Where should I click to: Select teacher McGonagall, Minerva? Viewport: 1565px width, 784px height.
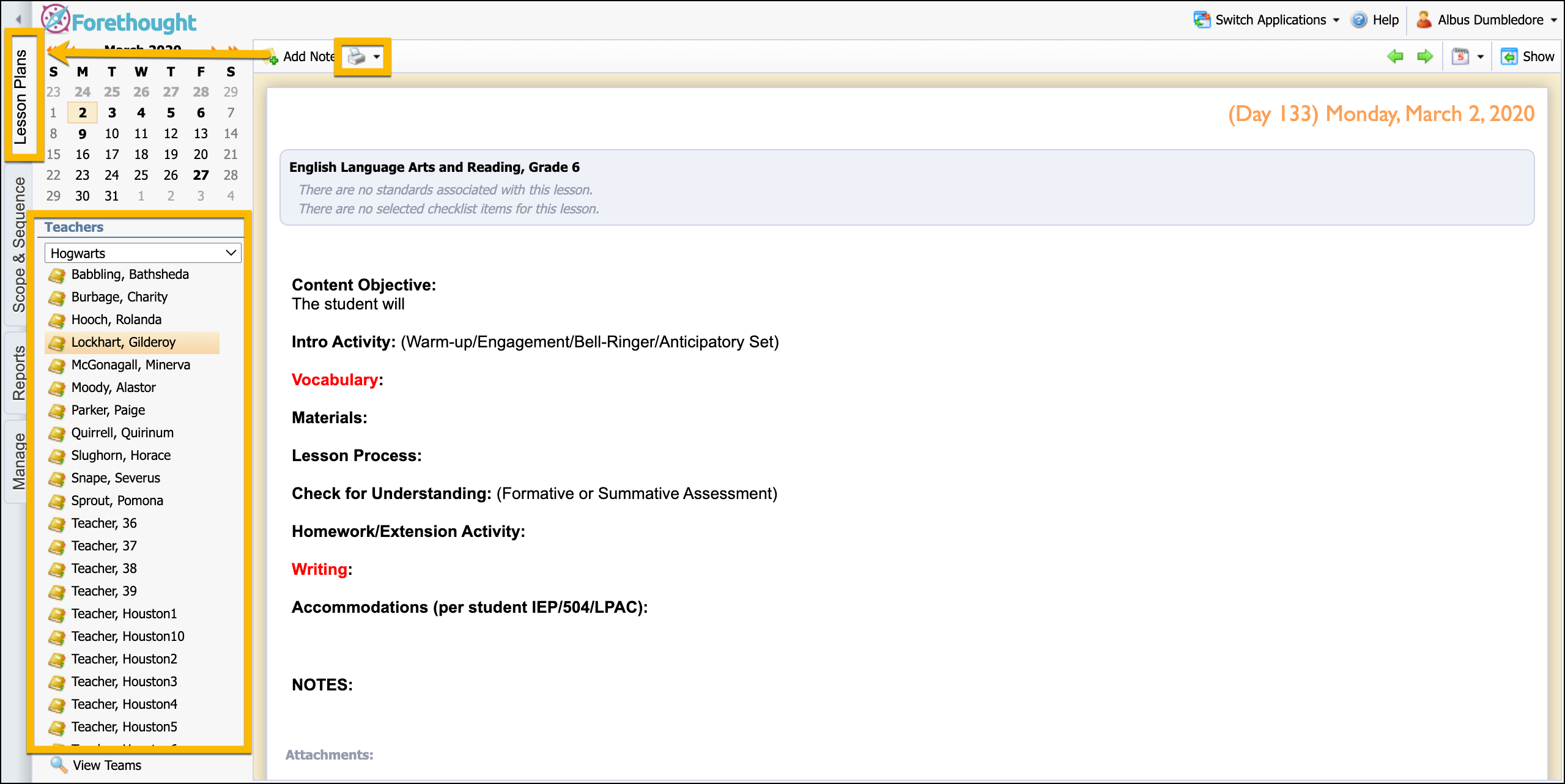click(x=131, y=365)
